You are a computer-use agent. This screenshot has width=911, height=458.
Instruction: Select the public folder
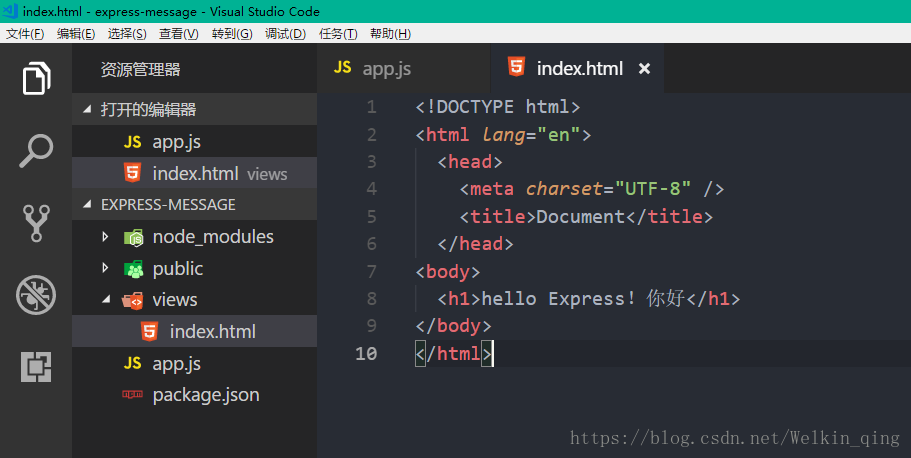(195, 268)
